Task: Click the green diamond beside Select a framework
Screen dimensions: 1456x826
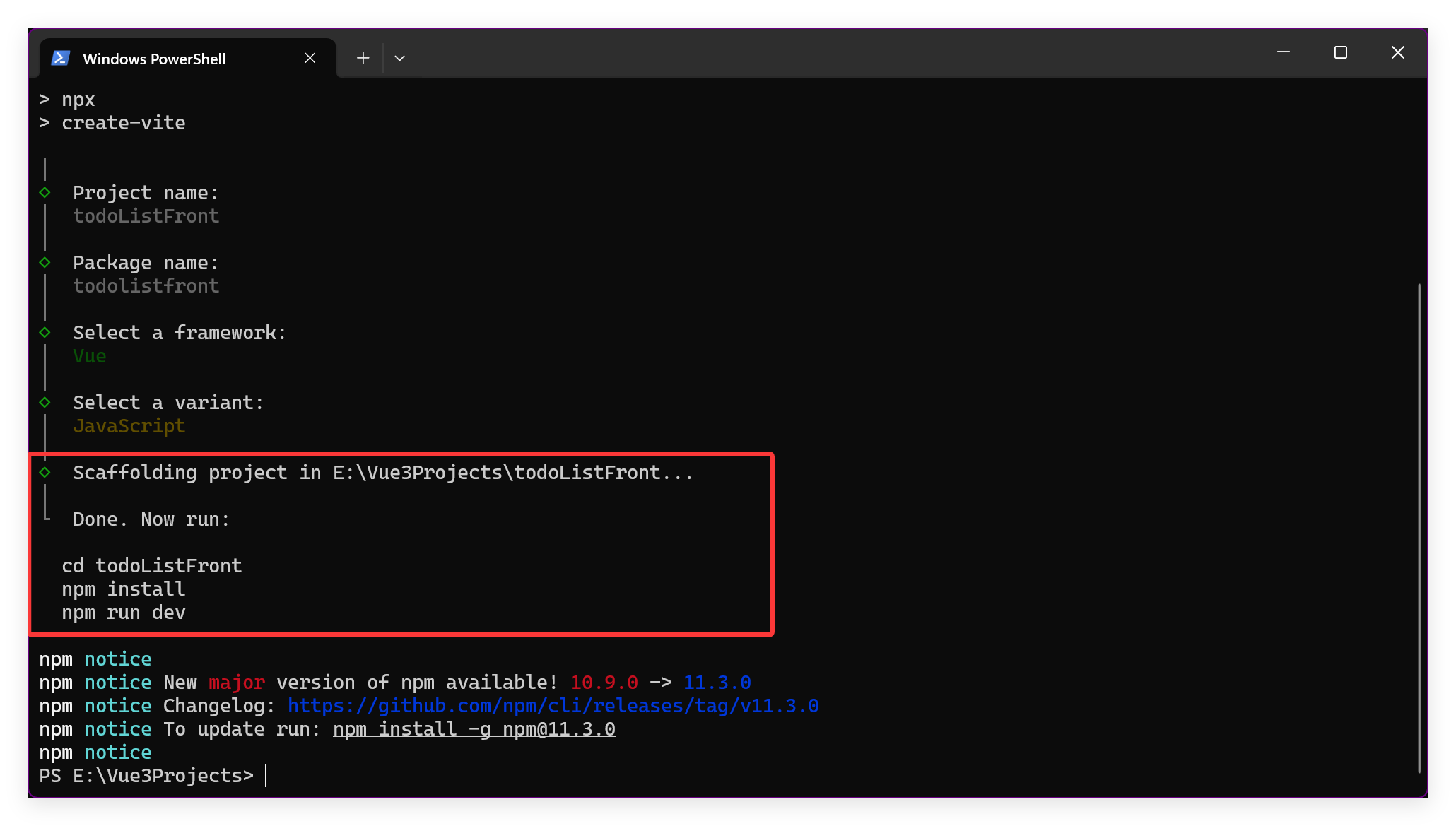Action: 45,332
